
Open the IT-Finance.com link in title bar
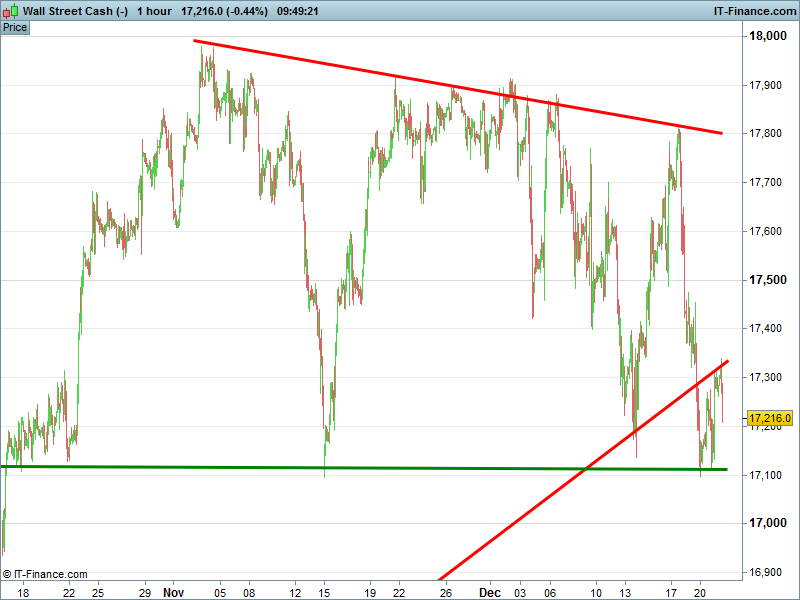pyautogui.click(x=755, y=11)
